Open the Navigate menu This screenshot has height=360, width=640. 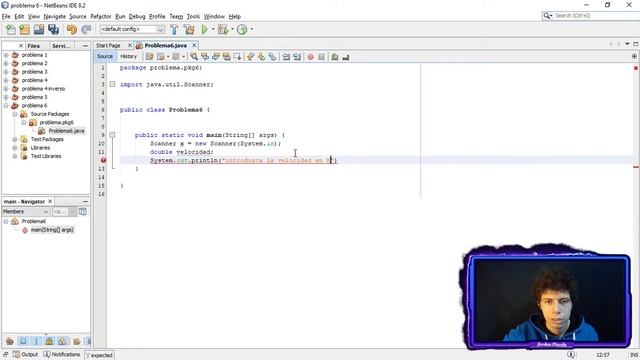(54, 16)
